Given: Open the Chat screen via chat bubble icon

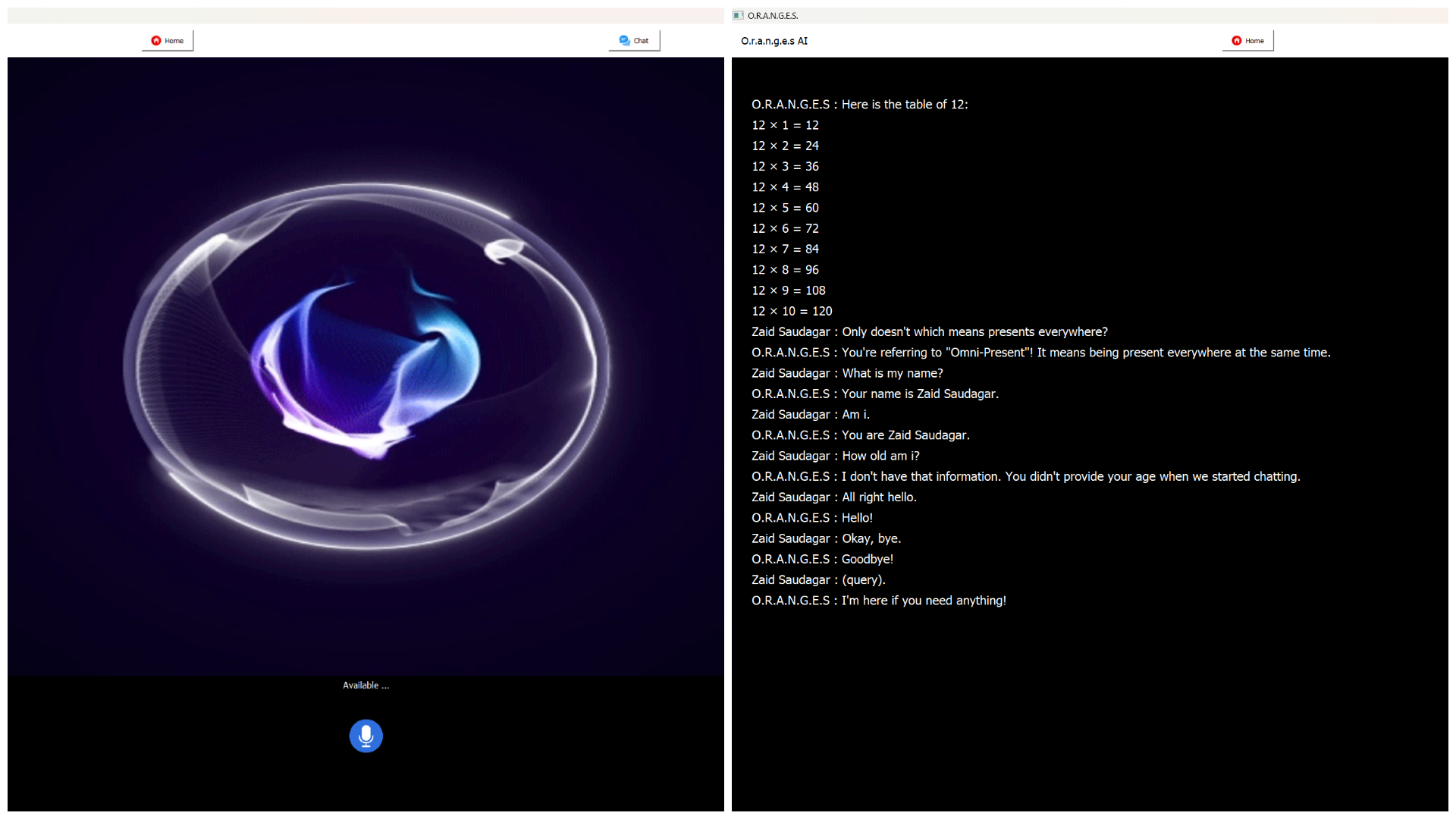Looking at the screenshot, I should click(624, 41).
